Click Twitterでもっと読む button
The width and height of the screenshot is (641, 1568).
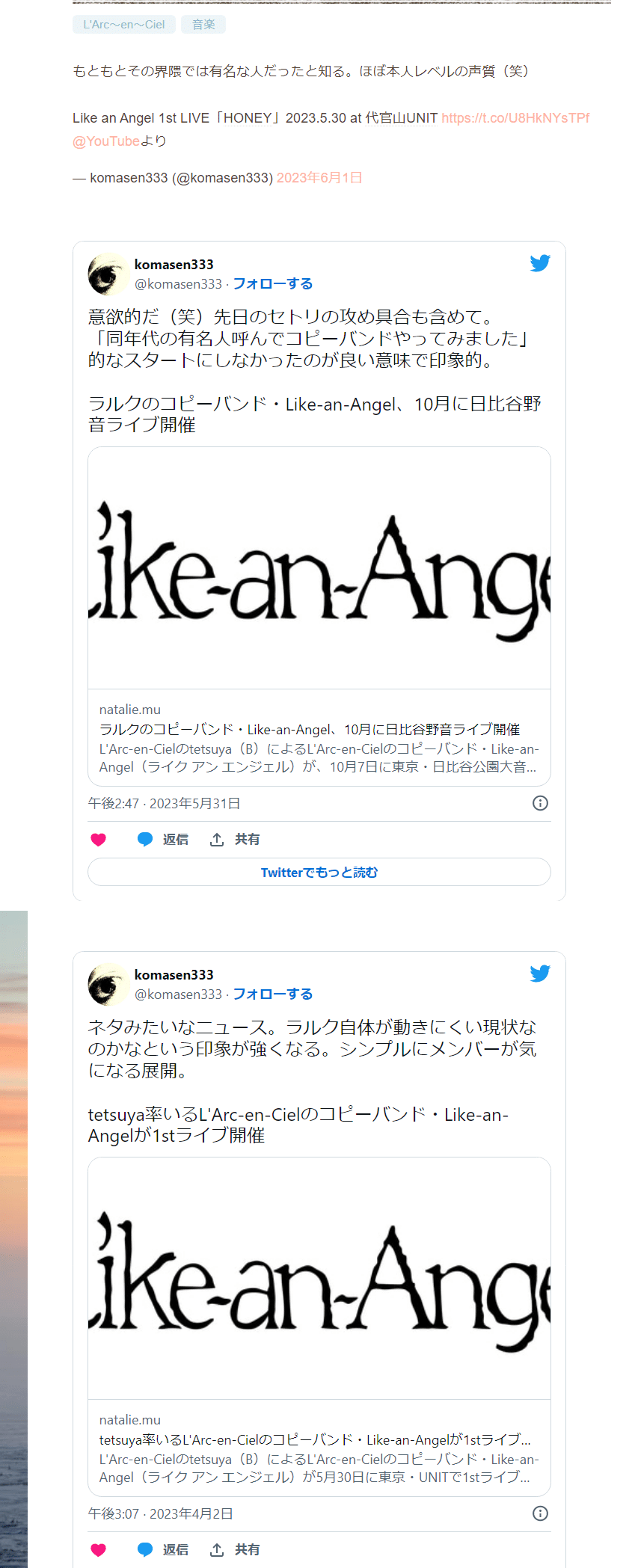coord(319,872)
